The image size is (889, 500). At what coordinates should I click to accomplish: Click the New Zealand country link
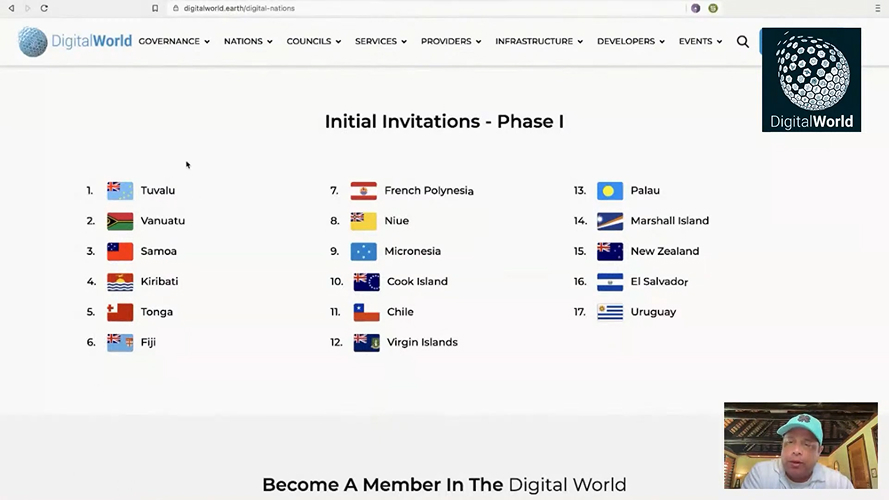click(664, 251)
